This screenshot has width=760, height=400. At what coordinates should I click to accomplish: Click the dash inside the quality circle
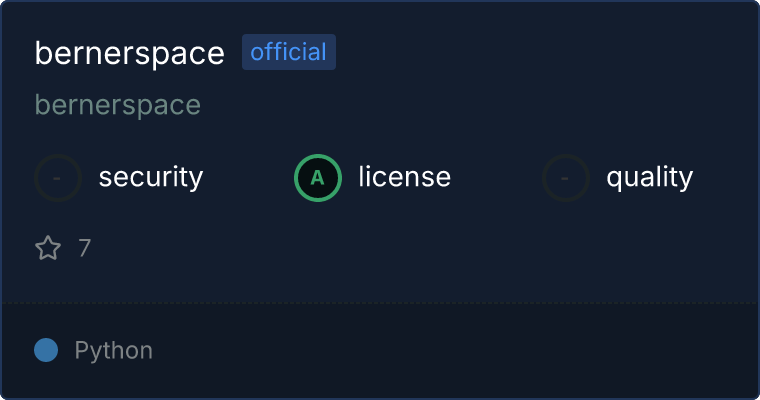click(x=566, y=178)
